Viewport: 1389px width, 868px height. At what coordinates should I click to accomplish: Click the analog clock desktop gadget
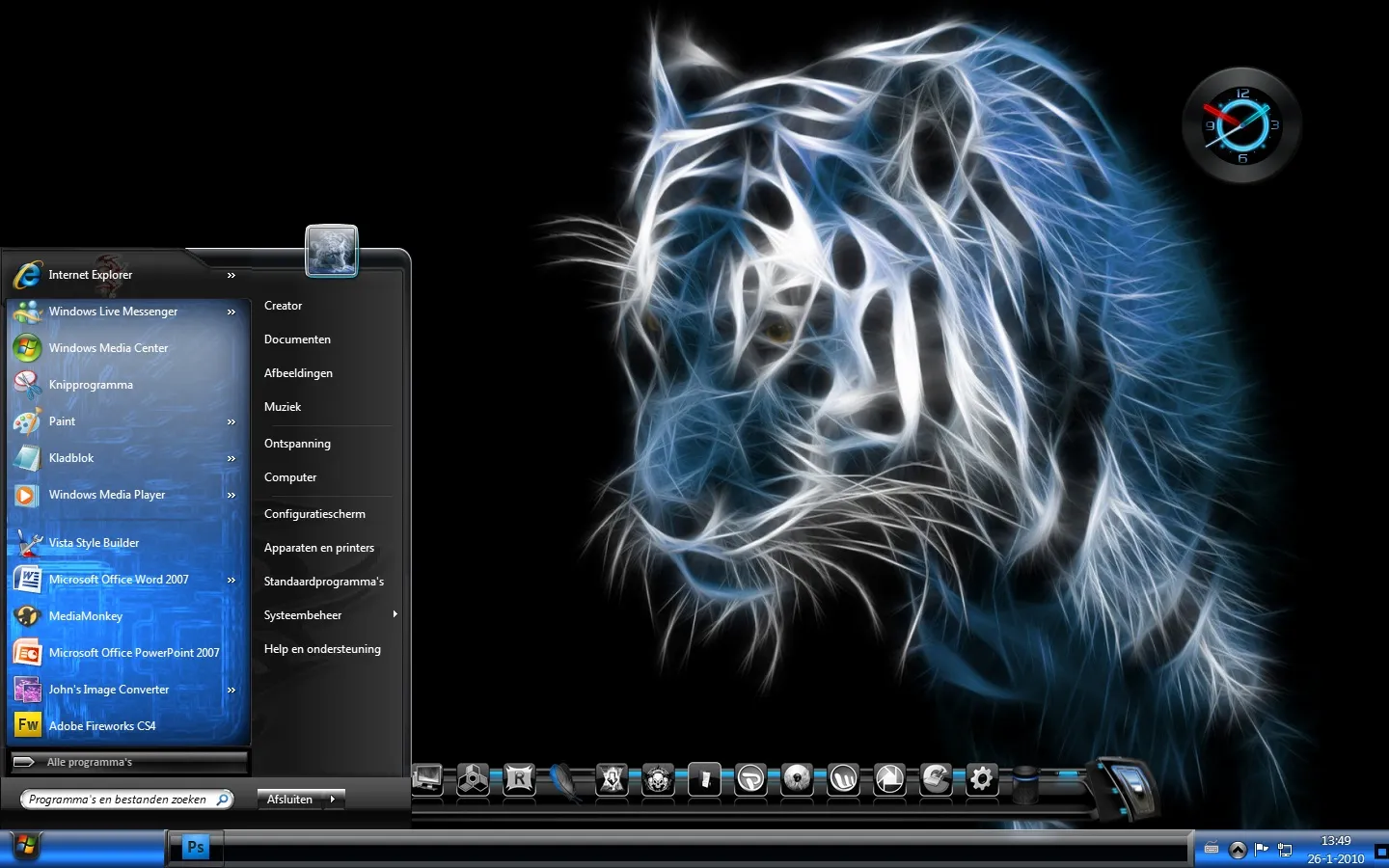[1241, 125]
